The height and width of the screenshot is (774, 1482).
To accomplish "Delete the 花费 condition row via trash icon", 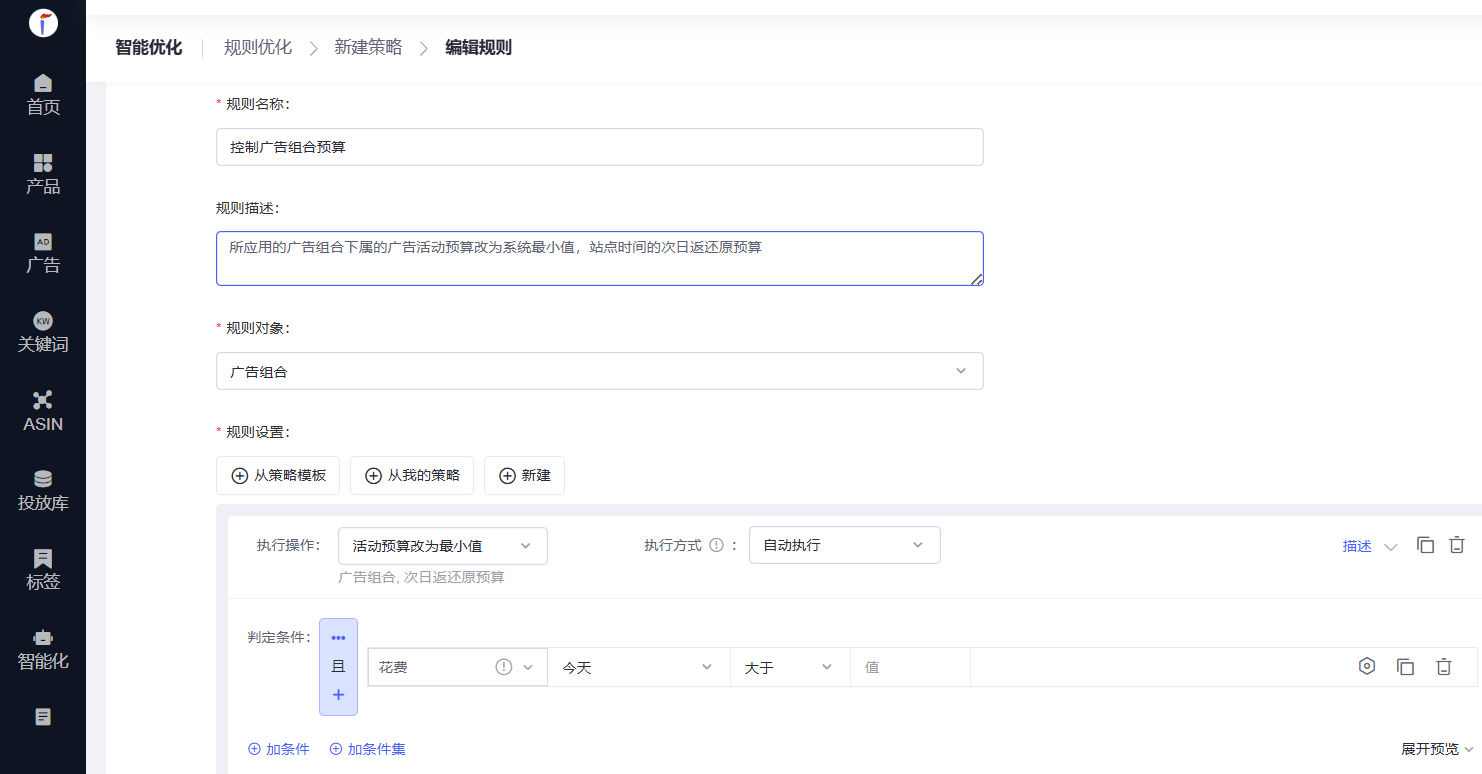I will (x=1443, y=667).
